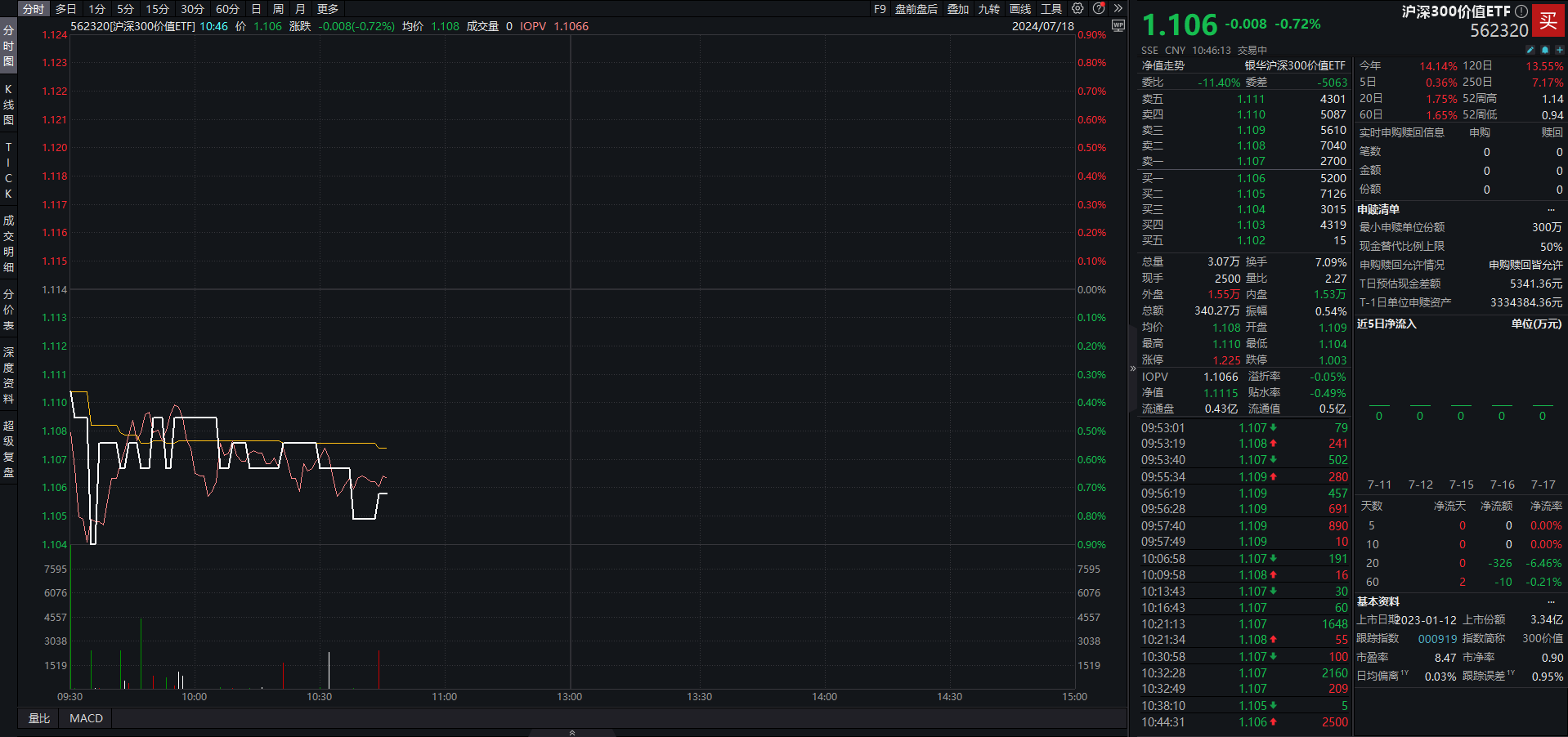Click the 10:44:31 trade row

[1244, 722]
